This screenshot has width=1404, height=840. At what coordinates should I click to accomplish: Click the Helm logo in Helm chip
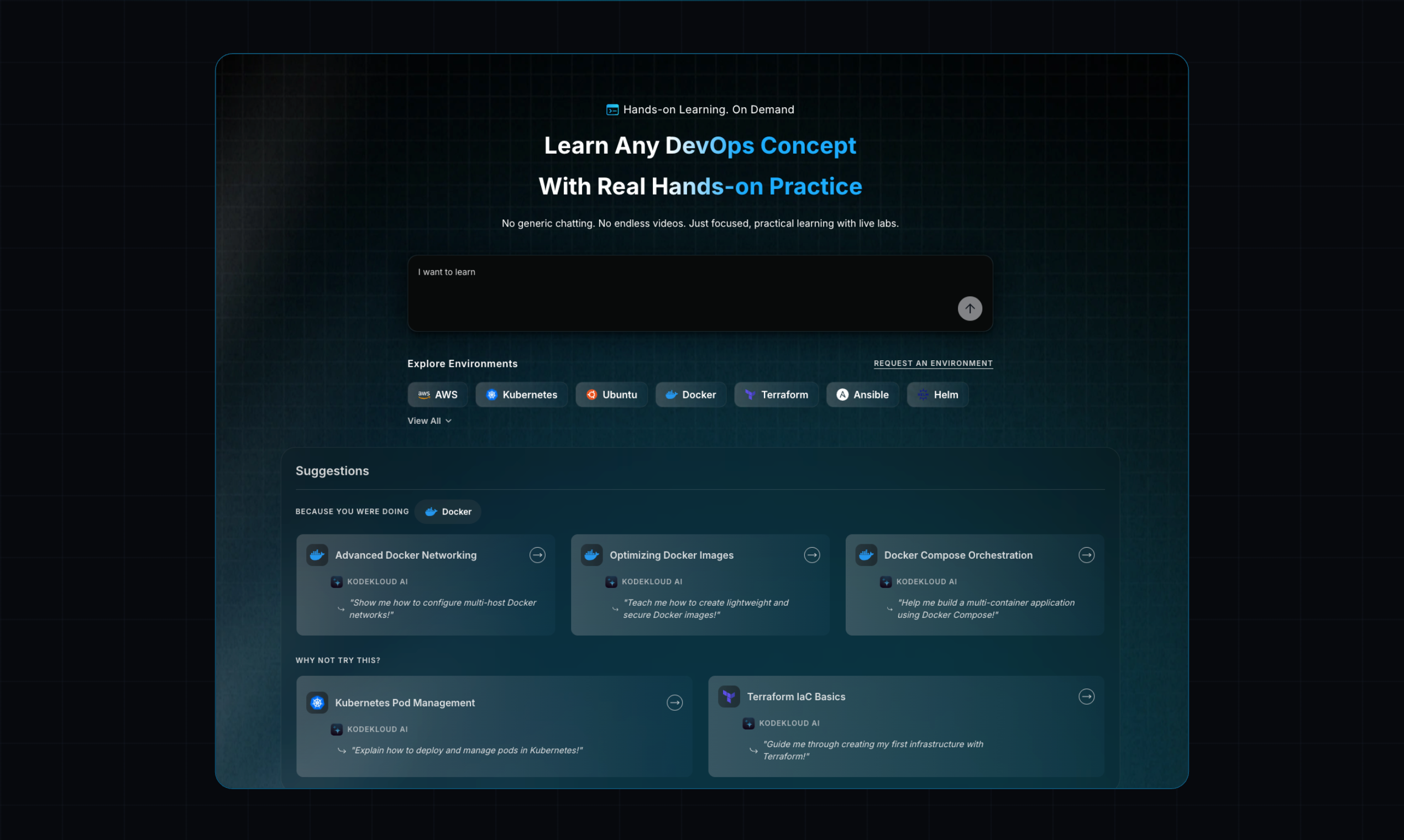[922, 395]
